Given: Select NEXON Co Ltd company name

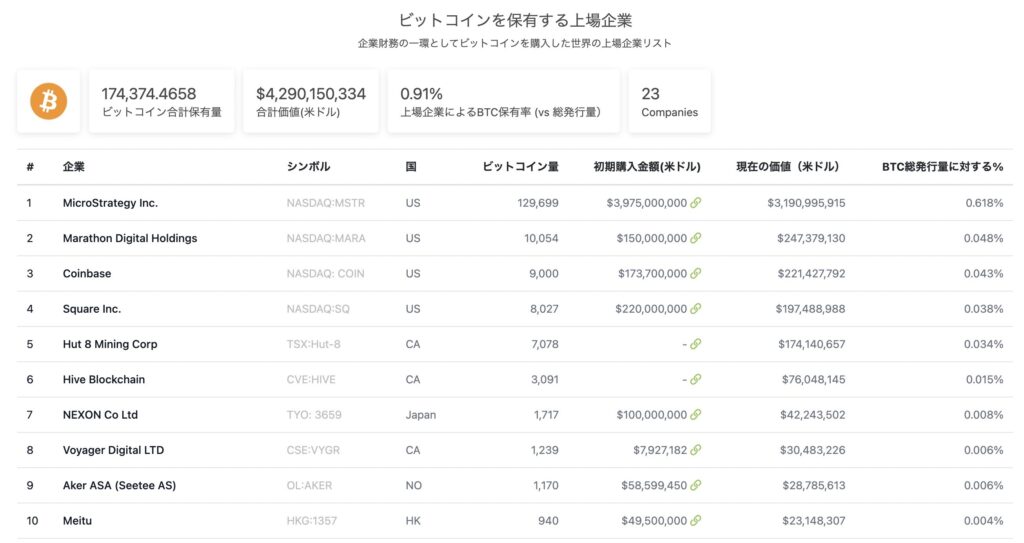Looking at the screenshot, I should (x=100, y=415).
